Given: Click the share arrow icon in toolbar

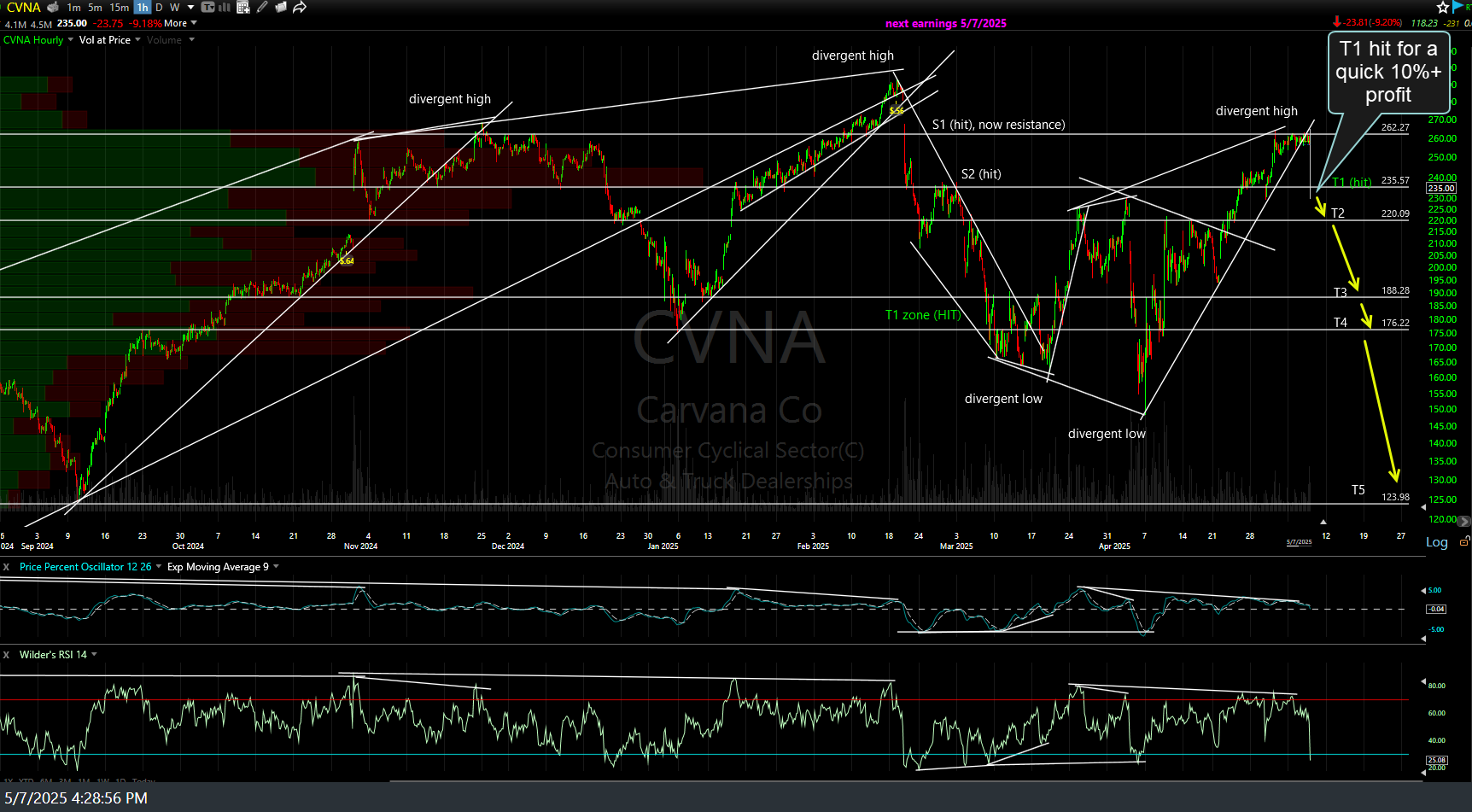Looking at the screenshot, I should pos(300,8).
